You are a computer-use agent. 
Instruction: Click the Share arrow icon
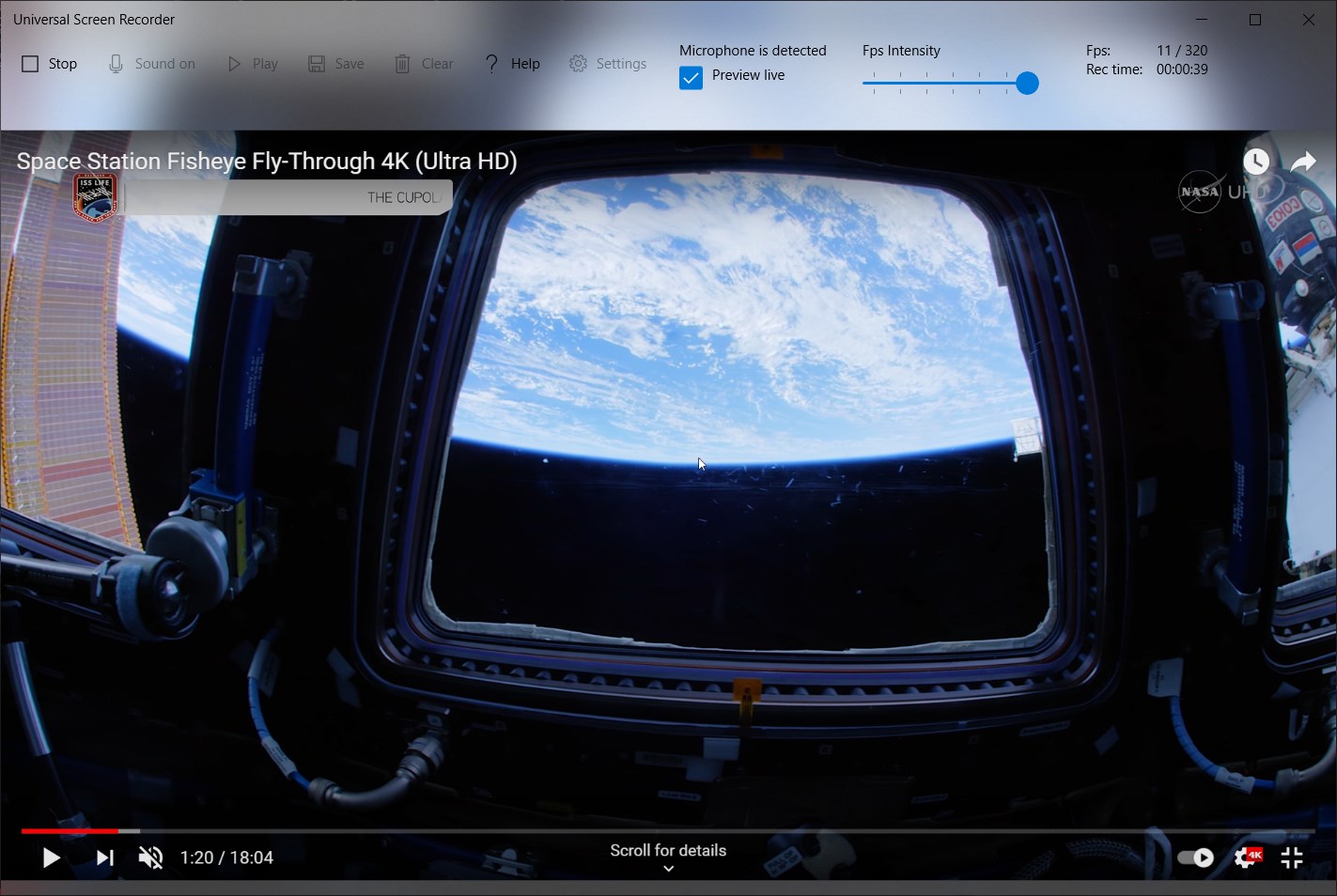pyautogui.click(x=1304, y=161)
